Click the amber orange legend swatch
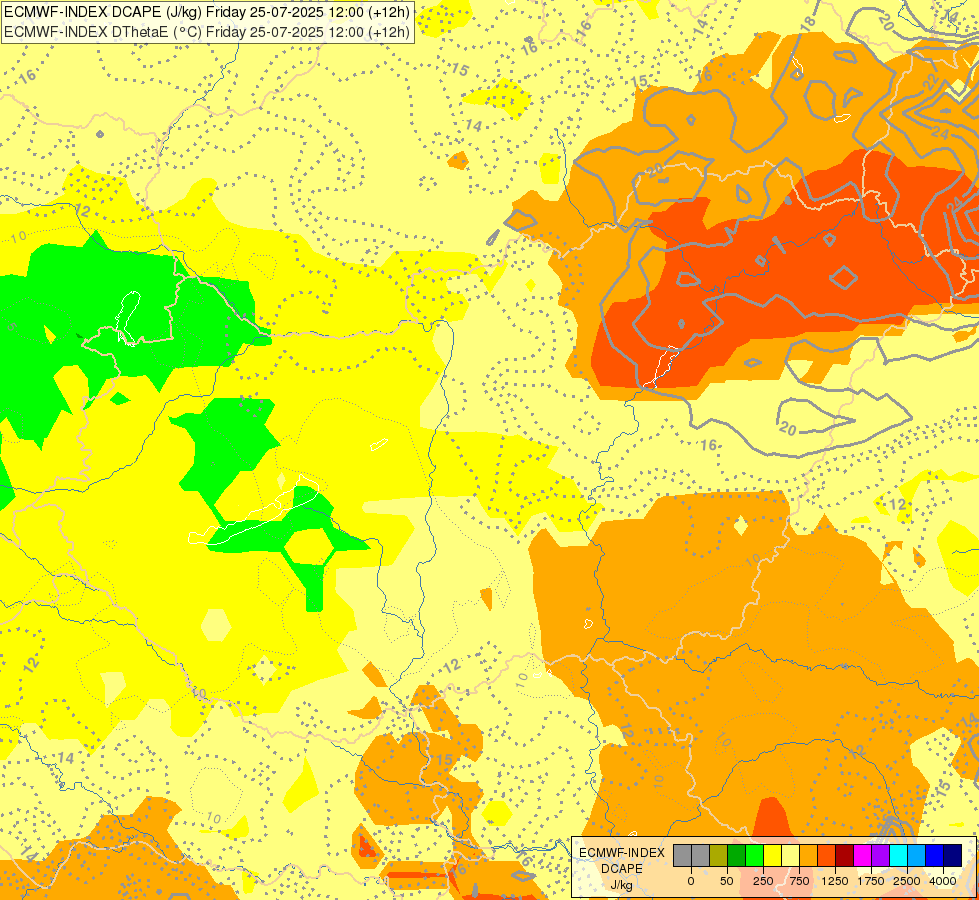Screen dimensions: 979x900 pyautogui.click(x=809, y=856)
